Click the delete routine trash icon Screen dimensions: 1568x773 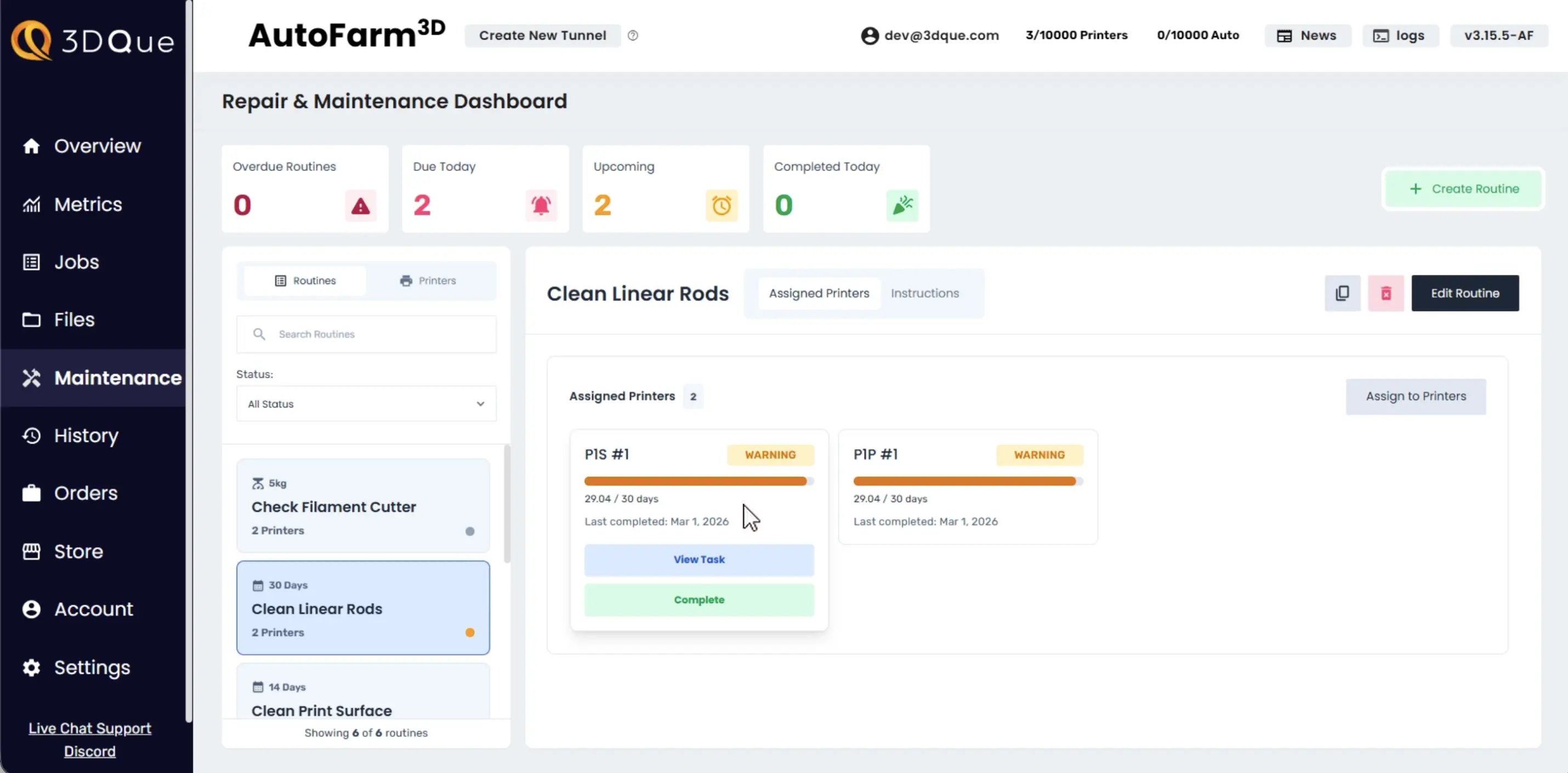coord(1386,293)
